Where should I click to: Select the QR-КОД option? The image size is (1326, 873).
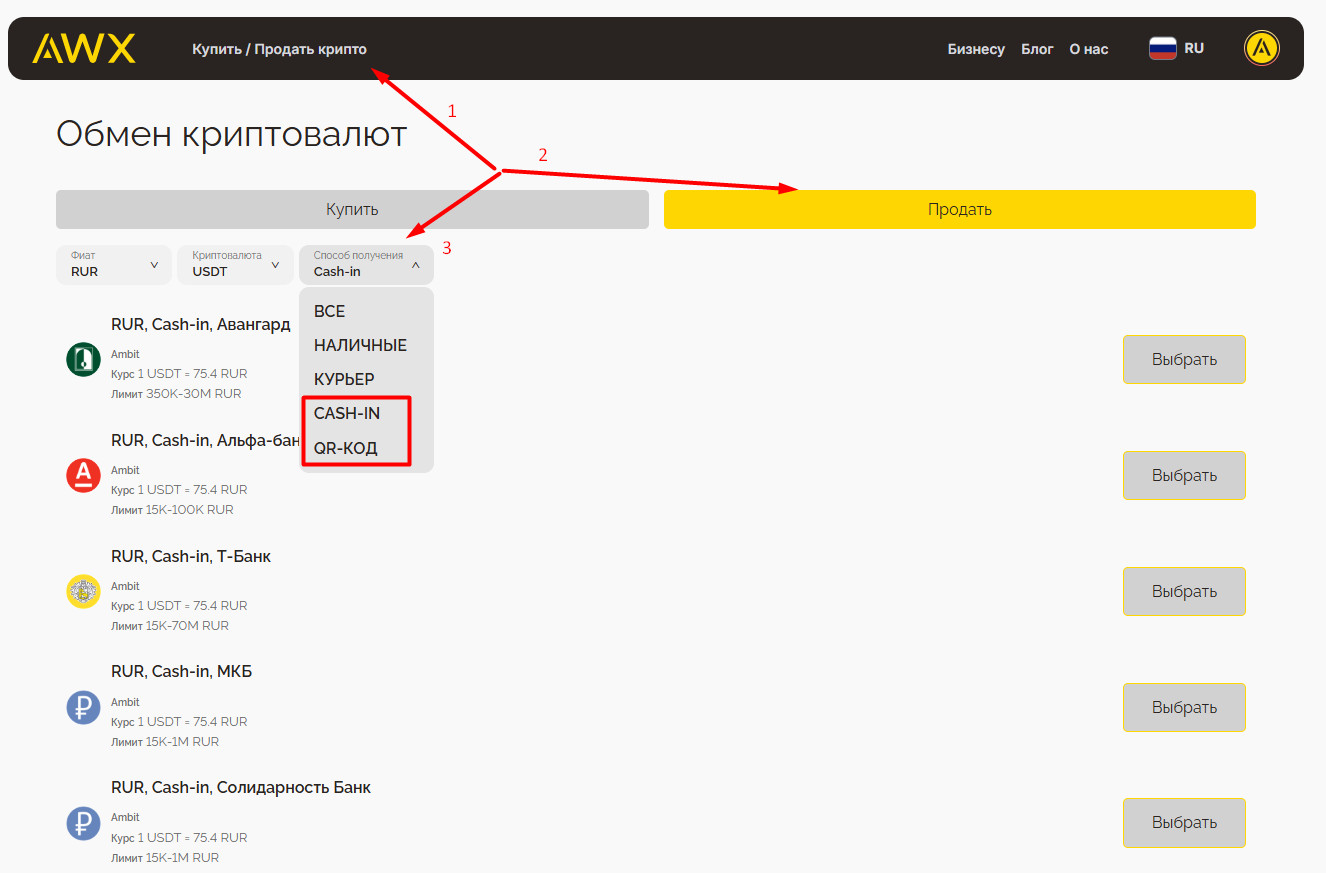(346, 448)
